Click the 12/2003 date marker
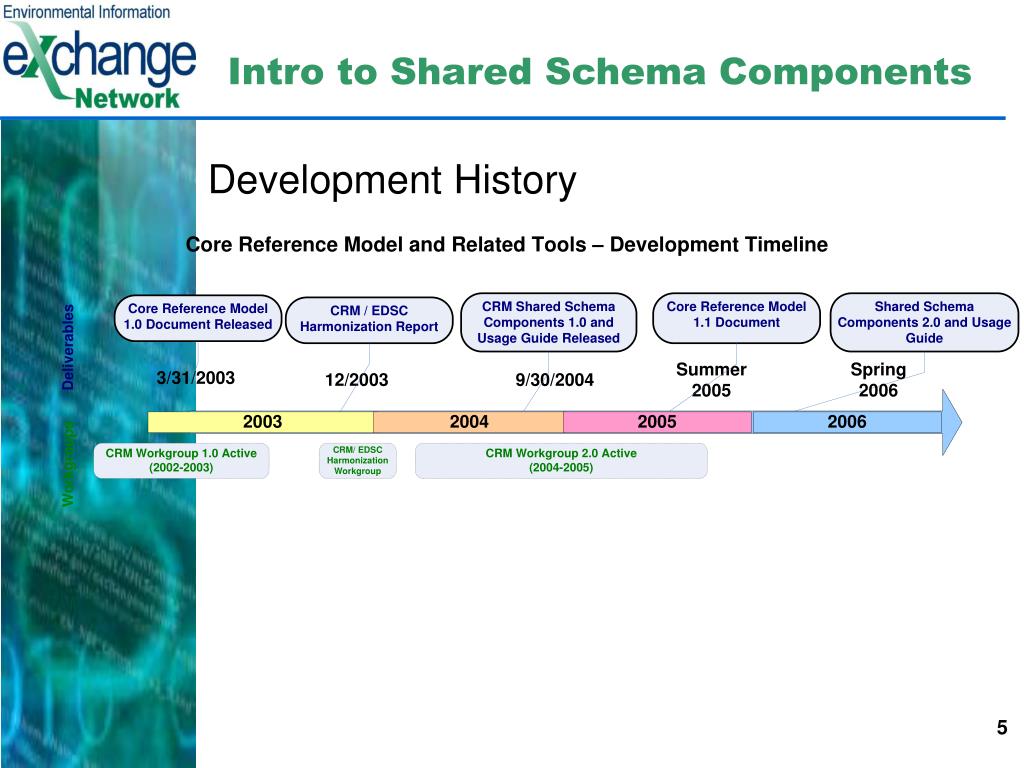The width and height of the screenshot is (1024, 768). (356, 380)
